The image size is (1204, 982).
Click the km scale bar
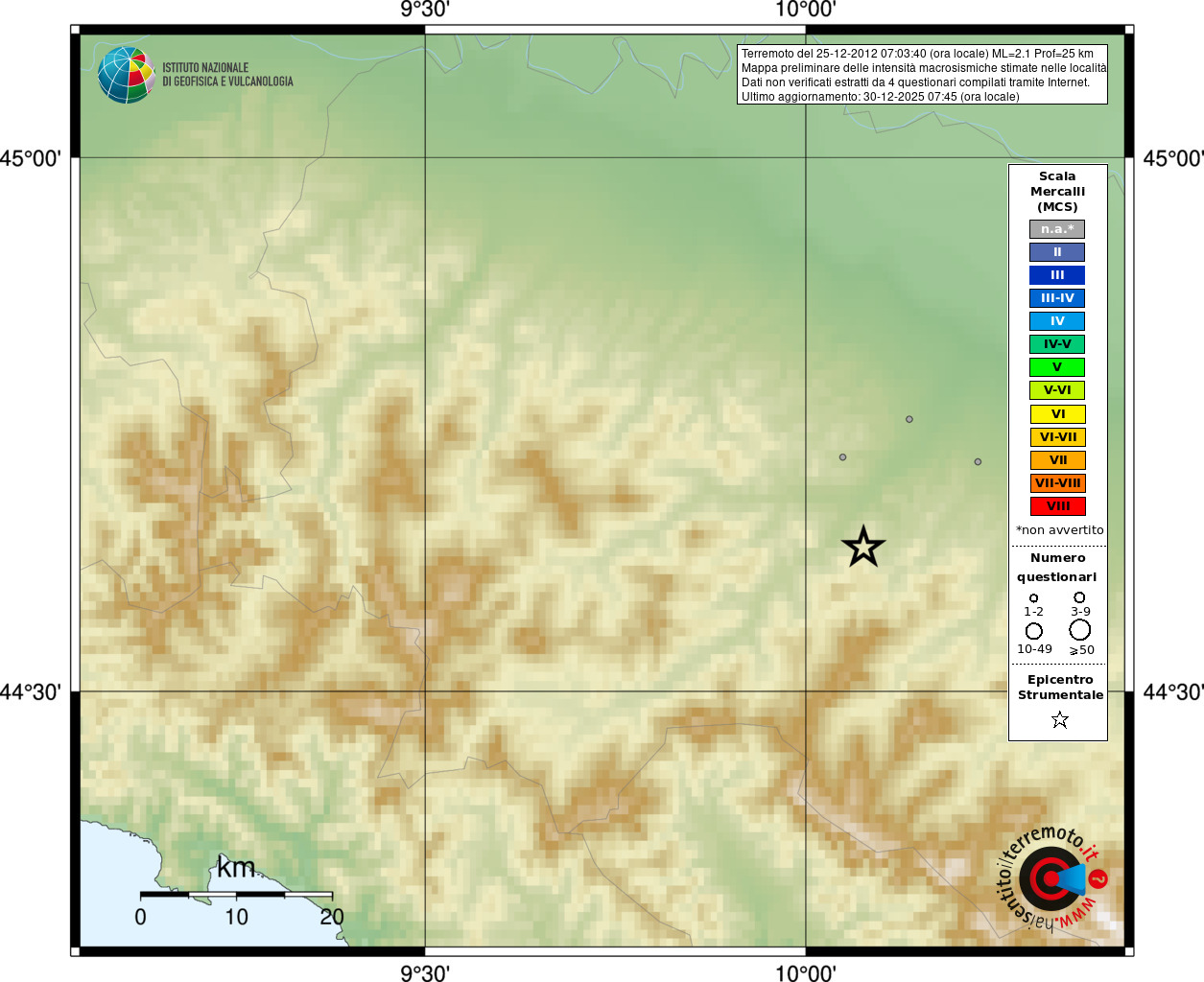[x=236, y=894]
